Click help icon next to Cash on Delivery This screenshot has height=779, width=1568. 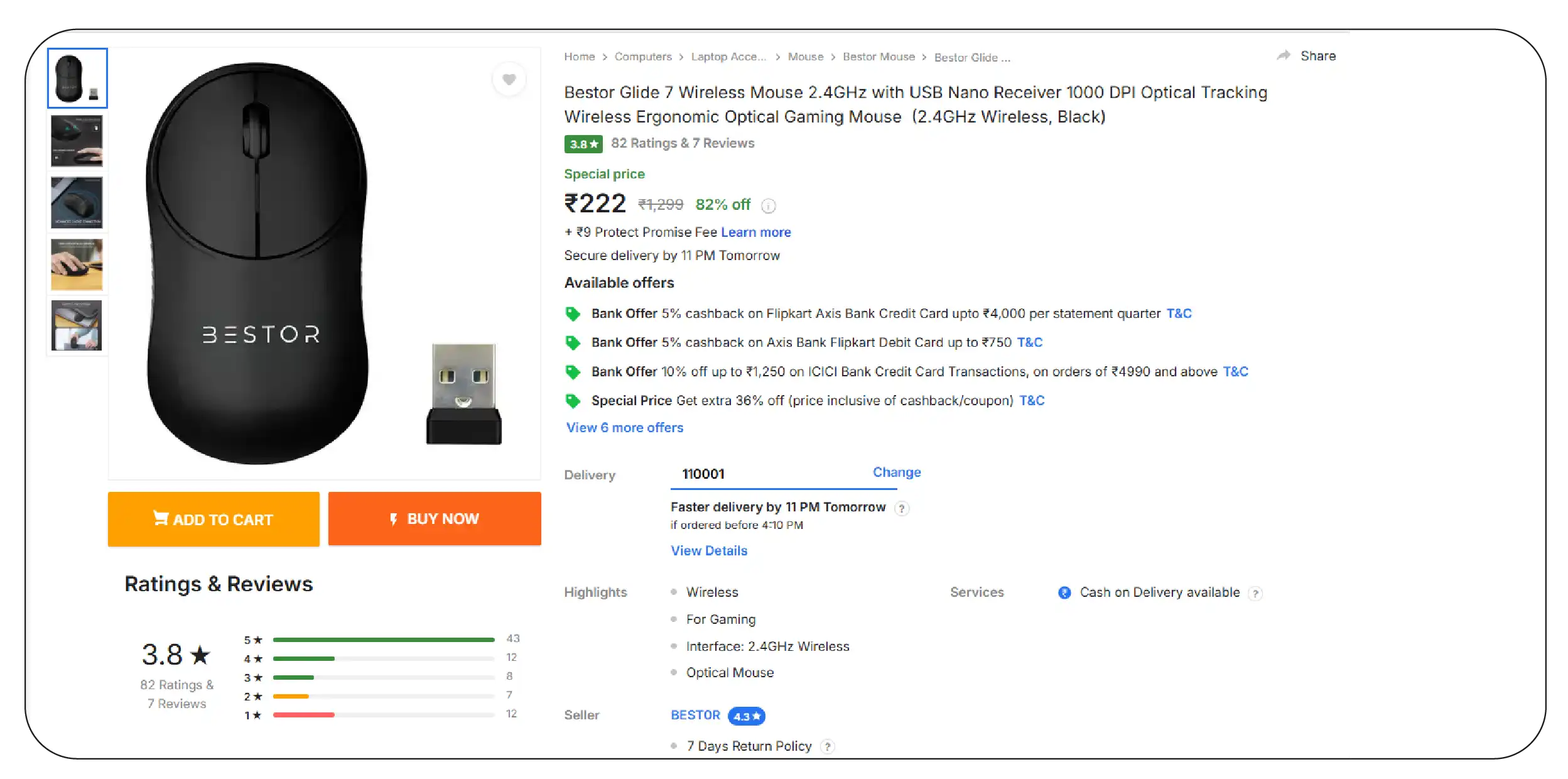(x=1255, y=593)
